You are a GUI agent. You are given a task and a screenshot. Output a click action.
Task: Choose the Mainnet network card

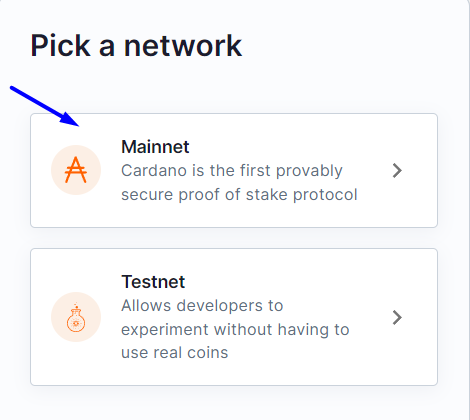coord(234,170)
